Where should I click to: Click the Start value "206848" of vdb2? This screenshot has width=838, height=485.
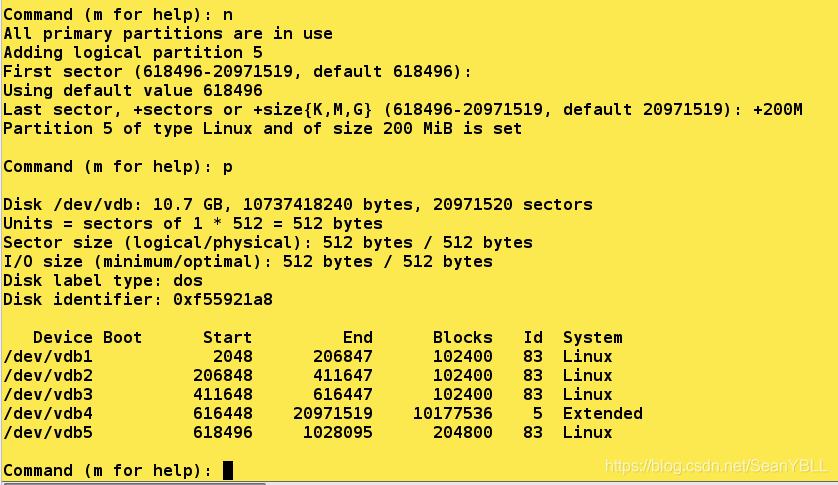[x=223, y=375]
